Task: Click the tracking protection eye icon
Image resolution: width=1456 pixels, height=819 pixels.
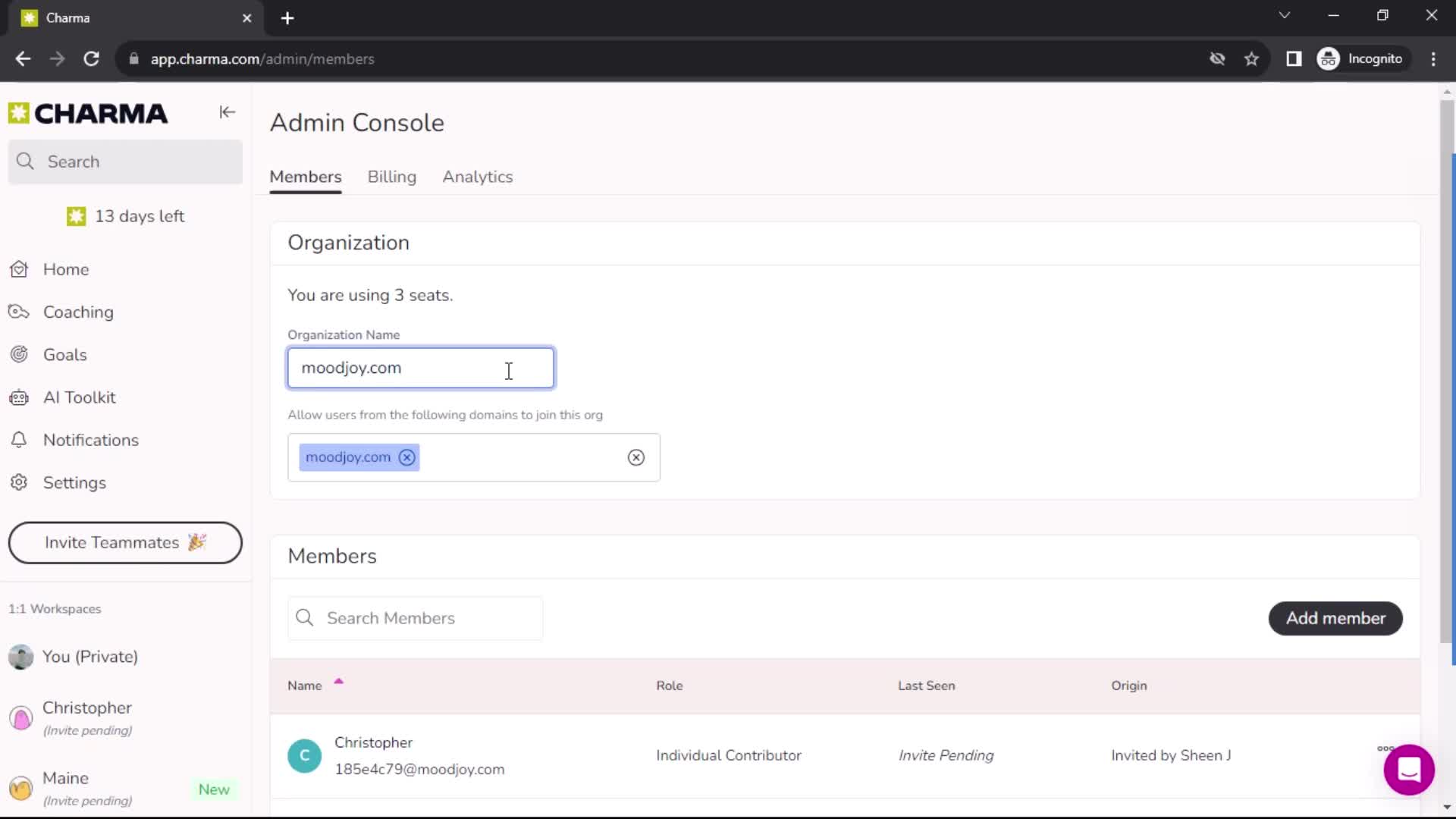Action: pyautogui.click(x=1217, y=58)
